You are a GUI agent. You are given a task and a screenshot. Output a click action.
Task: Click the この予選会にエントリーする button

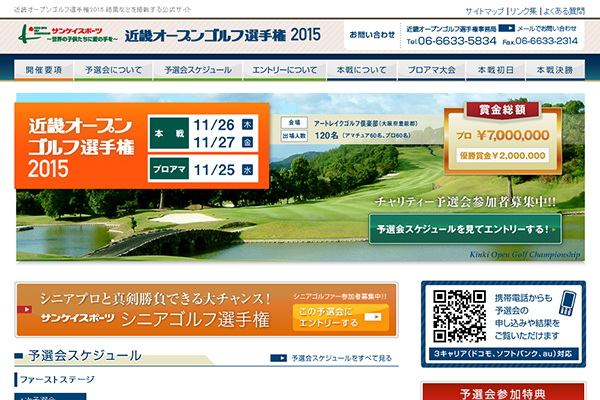pos(341,317)
